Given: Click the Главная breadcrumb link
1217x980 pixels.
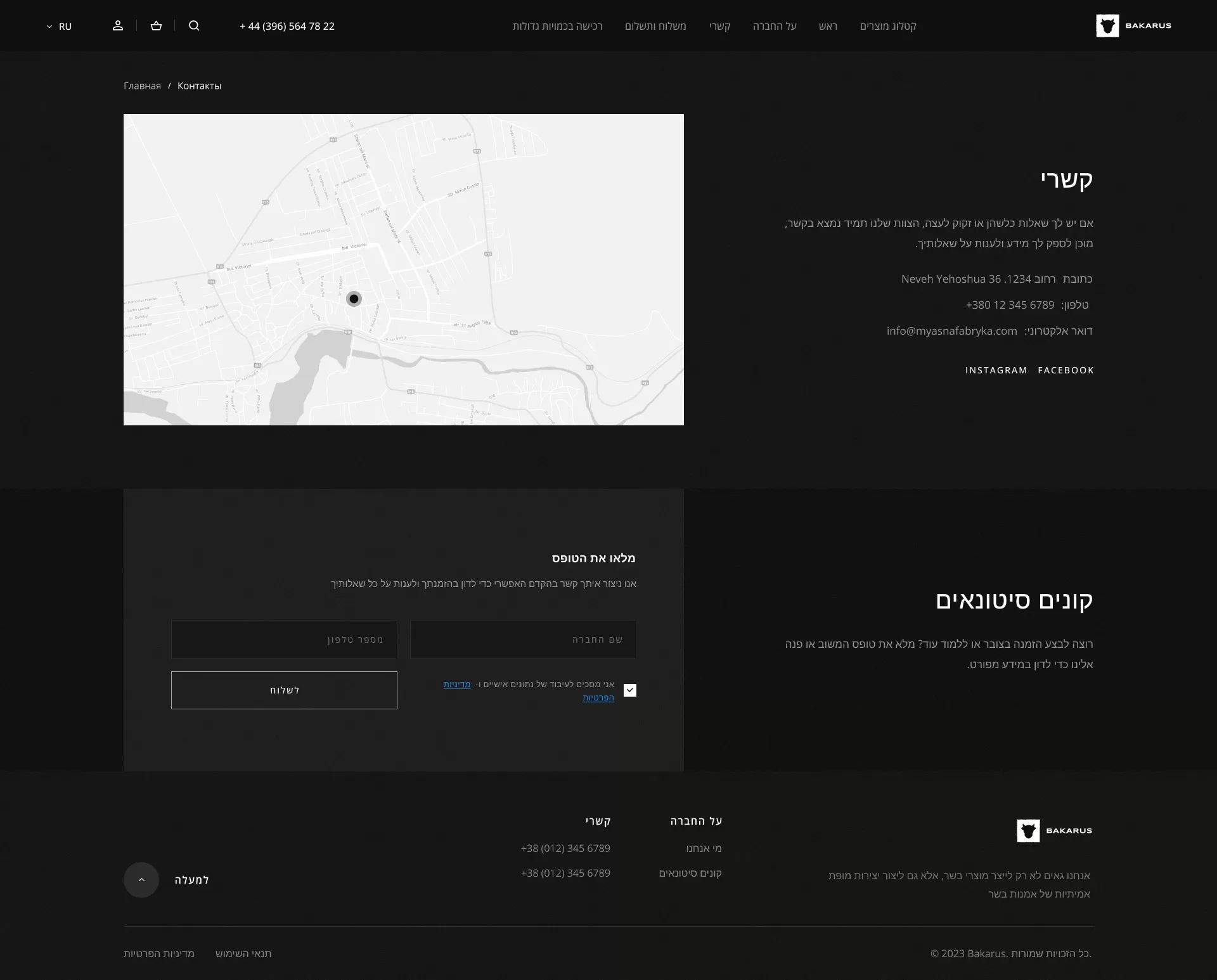Looking at the screenshot, I should [142, 86].
